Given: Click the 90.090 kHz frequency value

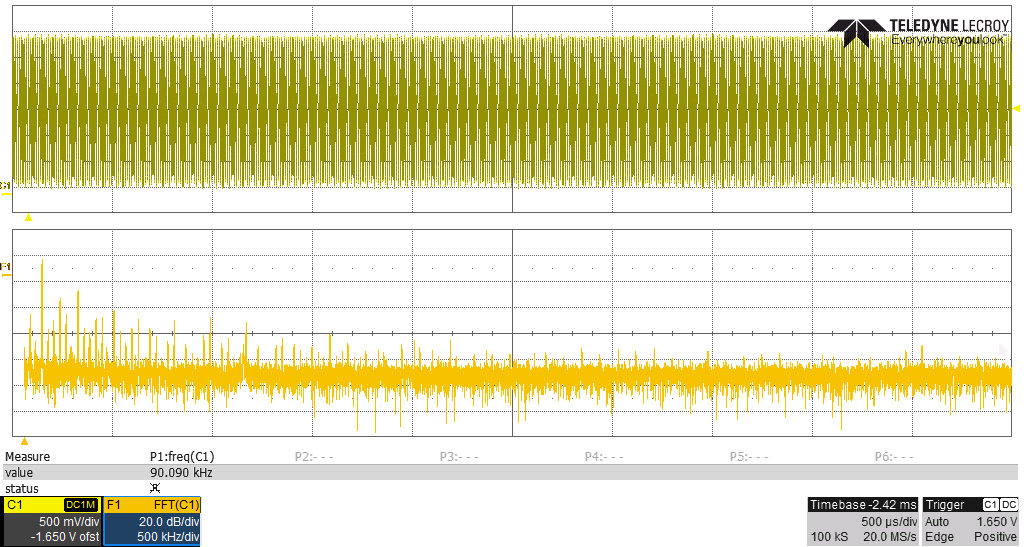Looking at the screenshot, I should [x=181, y=472].
